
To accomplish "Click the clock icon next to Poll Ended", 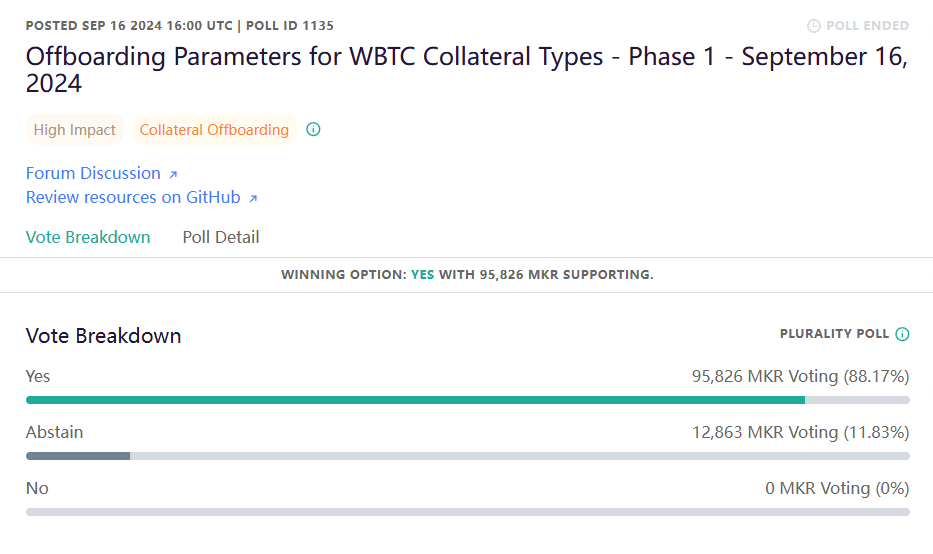I will pyautogui.click(x=813, y=26).
